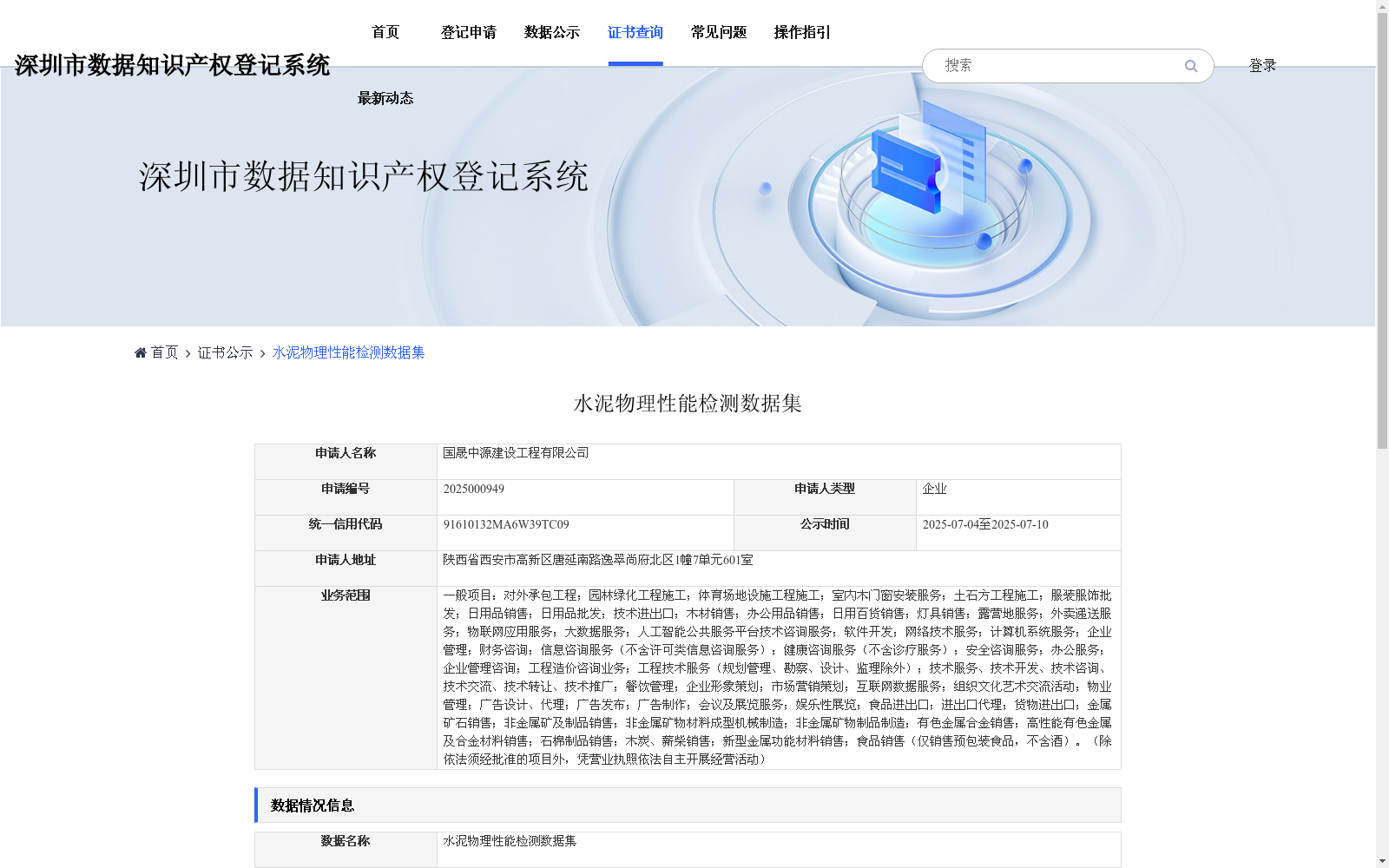
Task: Click the scrollbar down arrow
Action: pos(1382,860)
